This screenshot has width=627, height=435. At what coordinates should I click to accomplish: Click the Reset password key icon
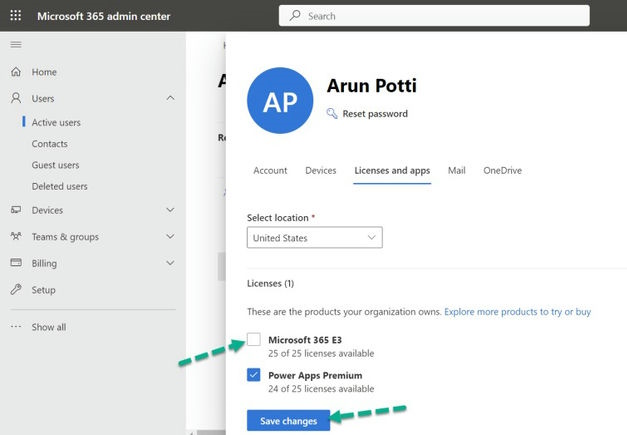[x=333, y=114]
